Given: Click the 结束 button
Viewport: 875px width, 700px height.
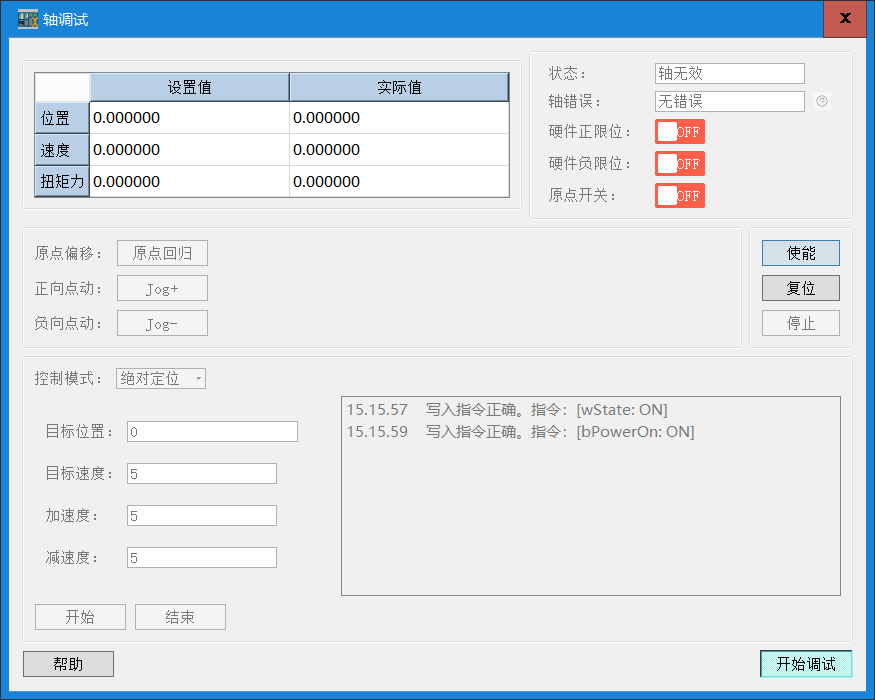Looking at the screenshot, I should (x=180, y=616).
